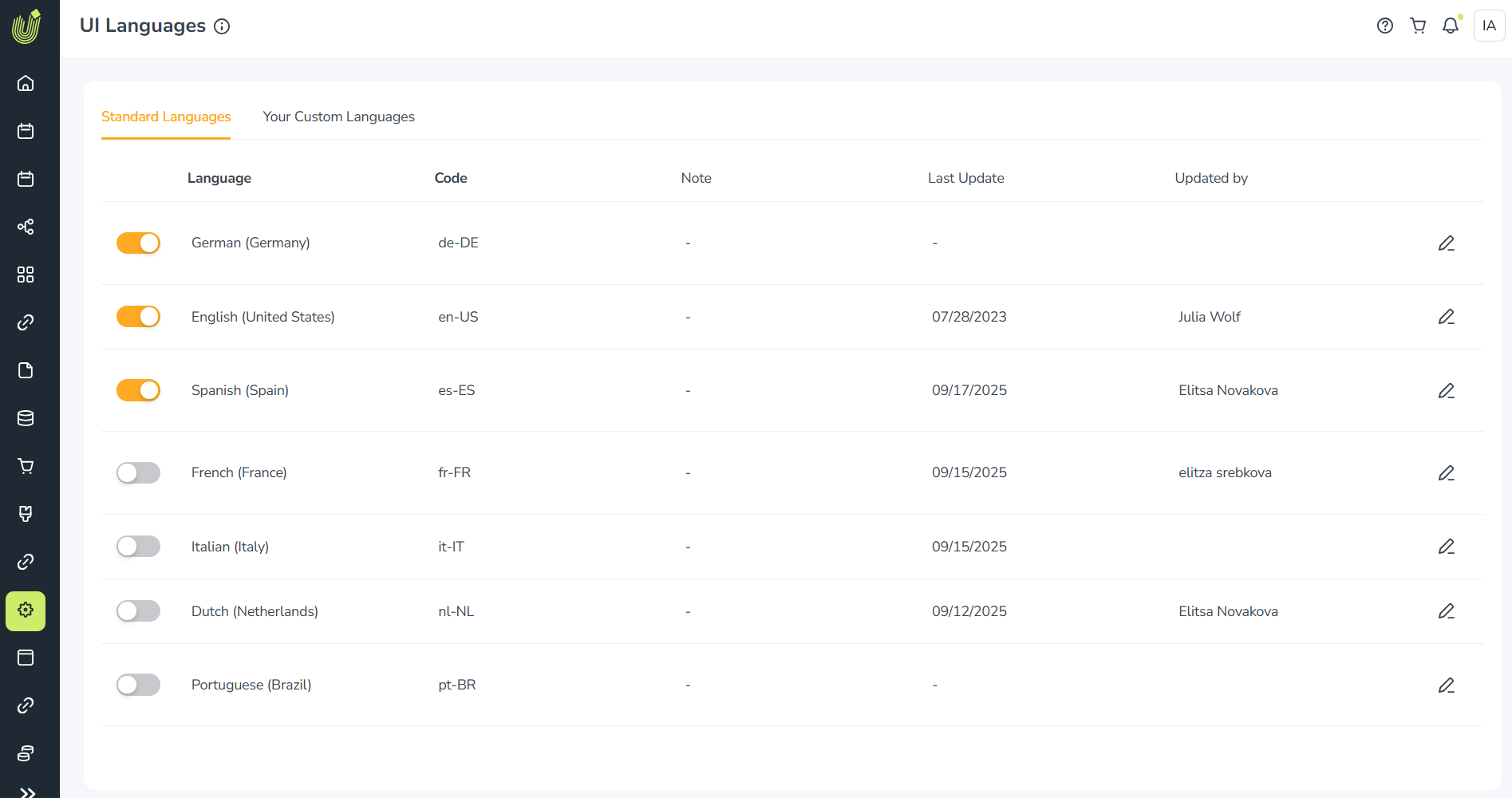Viewport: 1512px width, 798px height.
Task: Open the shopping cart in top bar
Action: pyautogui.click(x=1418, y=26)
